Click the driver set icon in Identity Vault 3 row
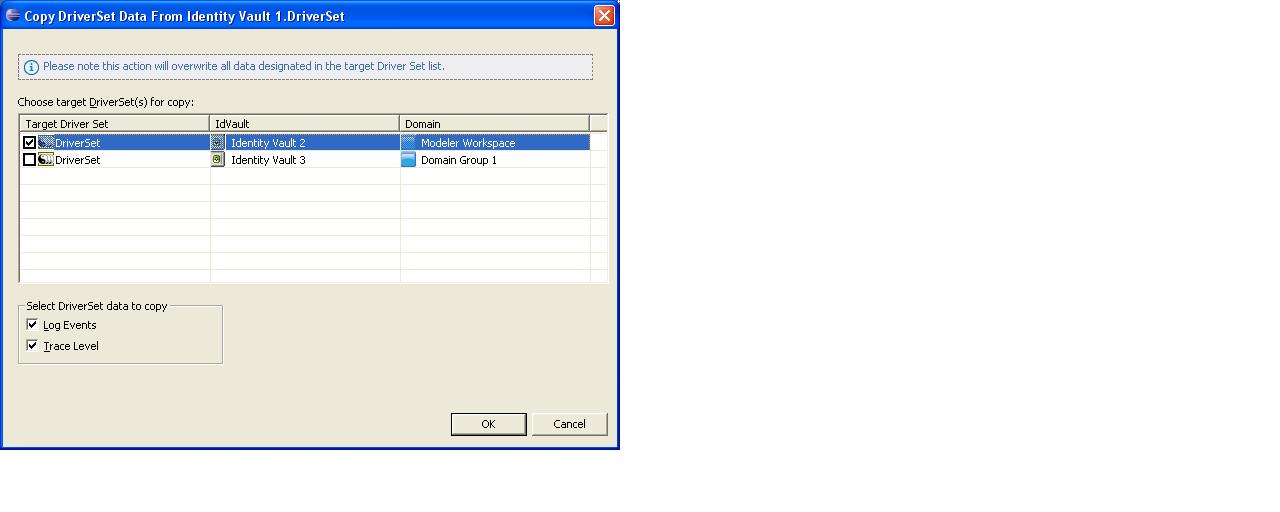 (x=46, y=160)
